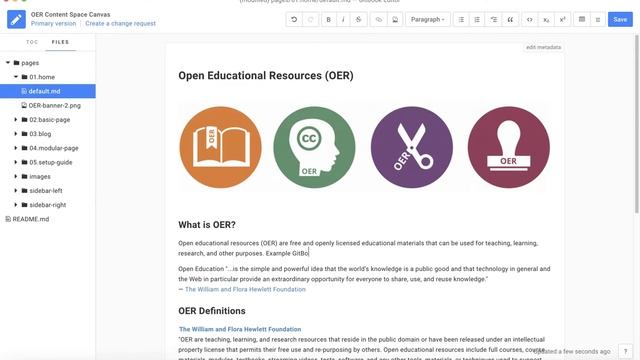640x360 pixels.
Task: Open the bold Hewlett Foundation link under OER Definitions
Action: 240,329
